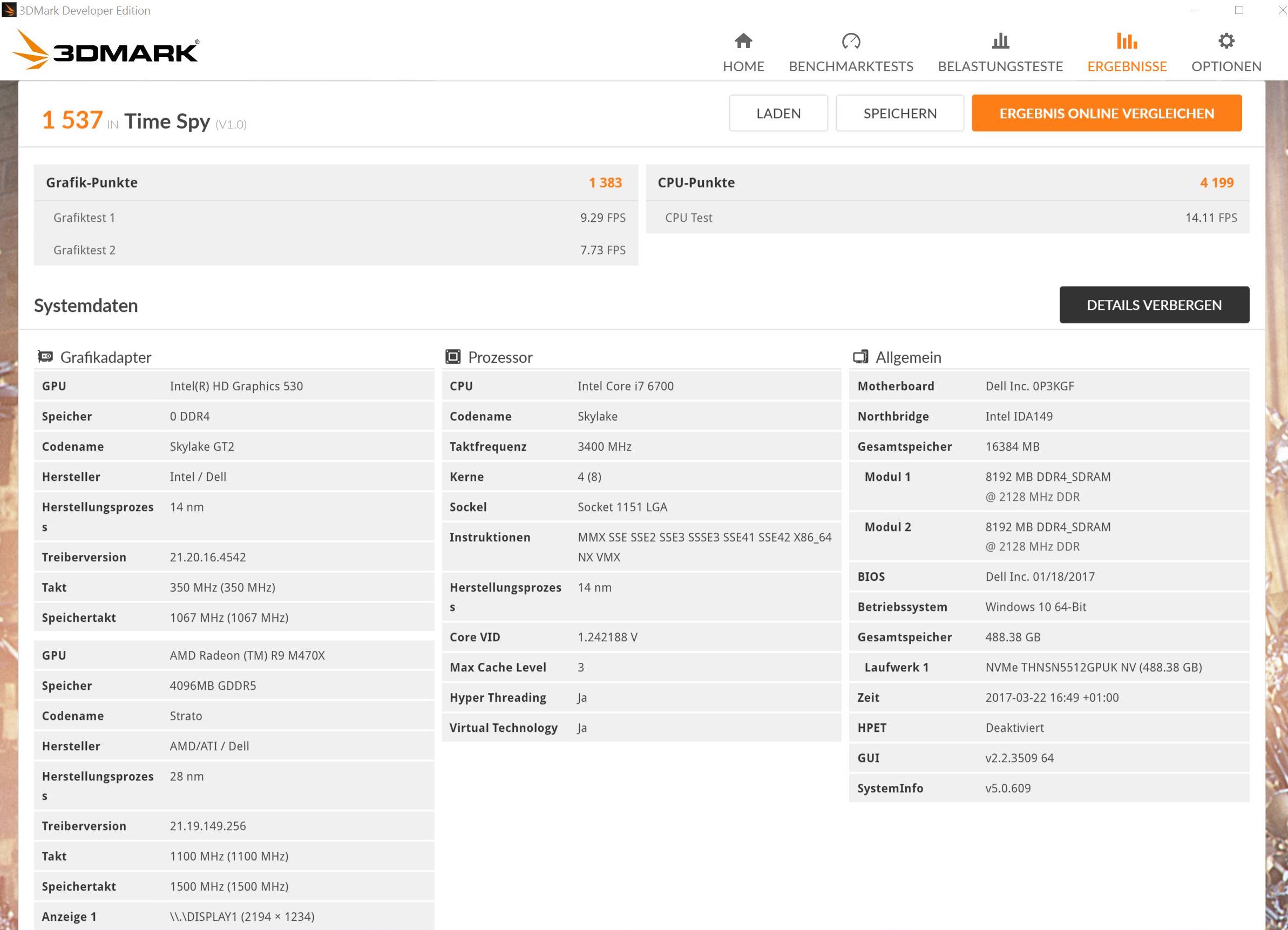The width and height of the screenshot is (1288, 930).
Task: Click the Virtual Technology Ja value
Action: (x=581, y=728)
